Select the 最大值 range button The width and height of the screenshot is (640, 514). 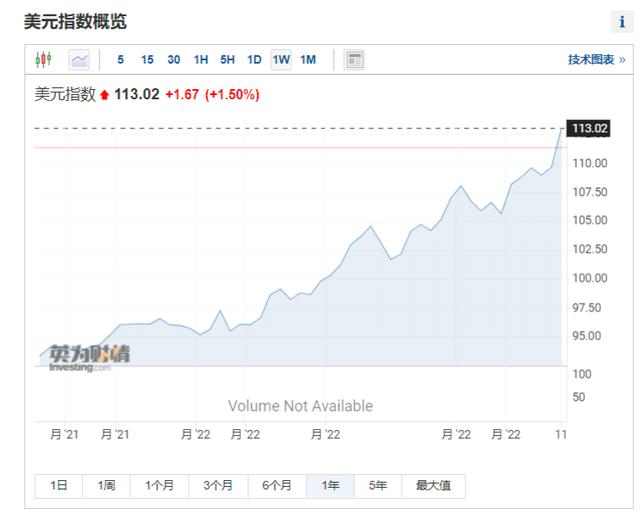click(433, 486)
